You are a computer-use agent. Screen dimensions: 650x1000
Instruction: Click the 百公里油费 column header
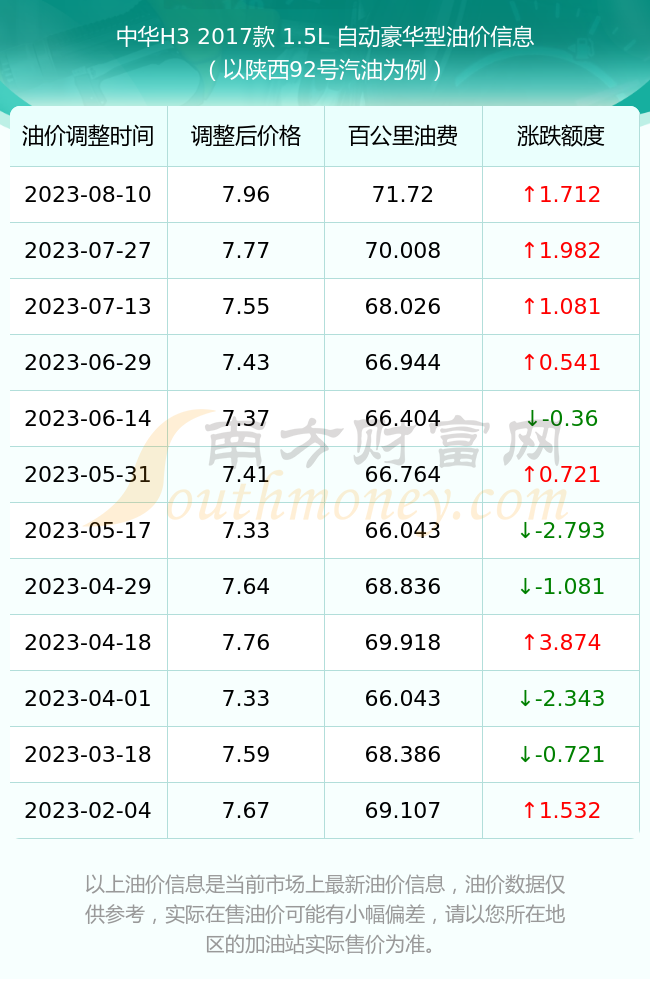pos(403,136)
